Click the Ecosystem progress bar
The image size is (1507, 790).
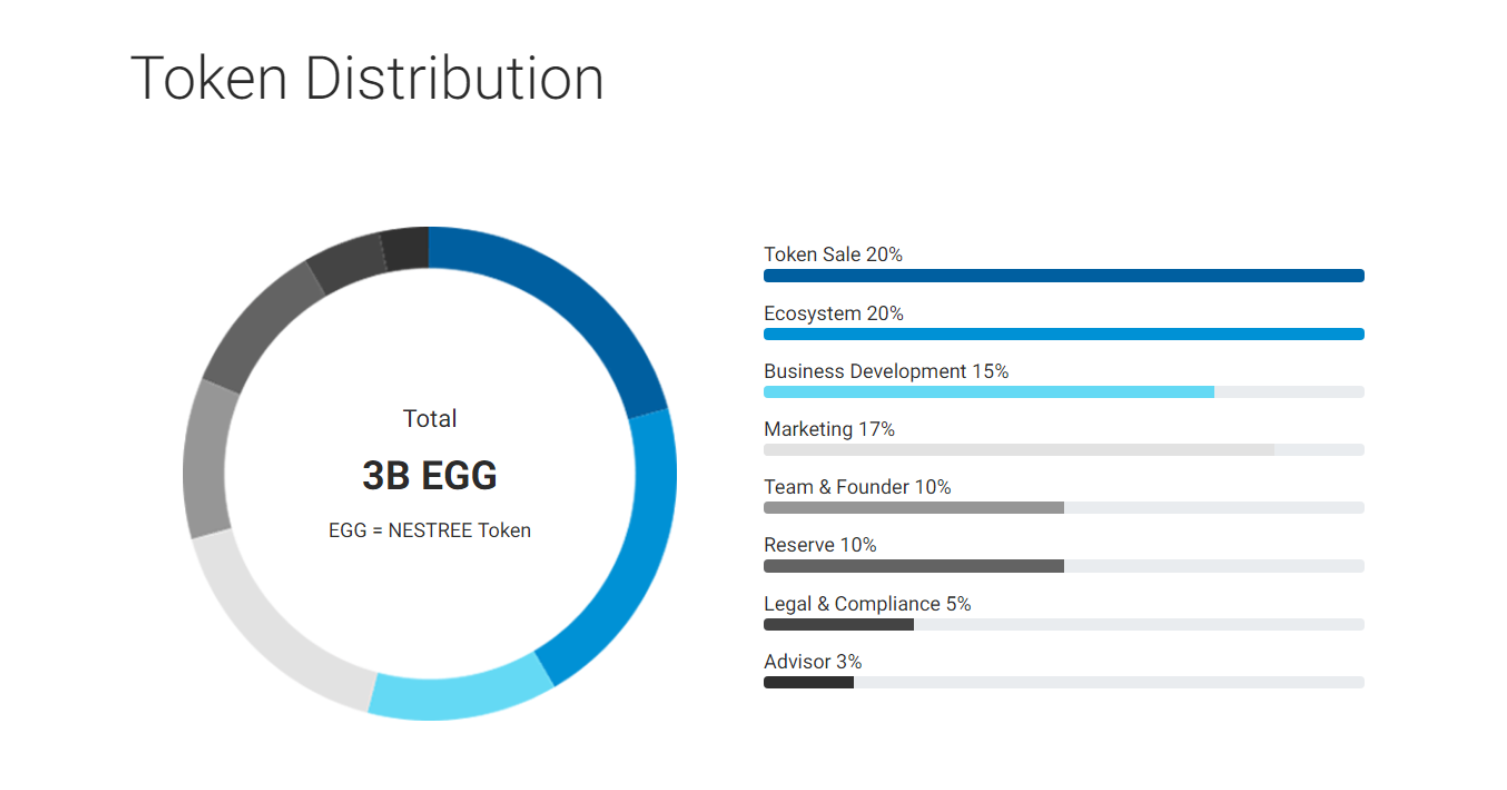[1063, 334]
